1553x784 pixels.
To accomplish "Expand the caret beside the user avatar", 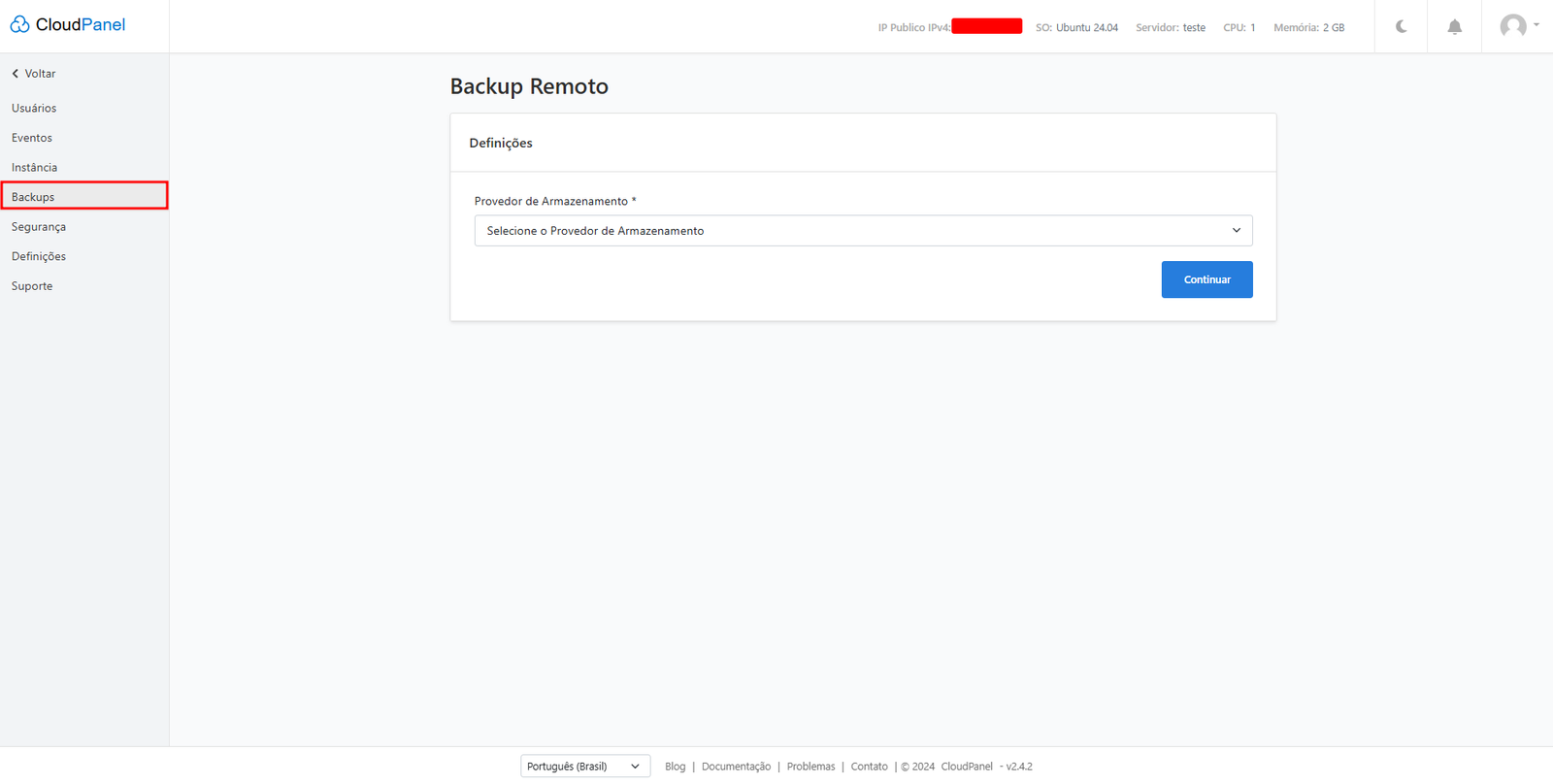I will pyautogui.click(x=1536, y=25).
